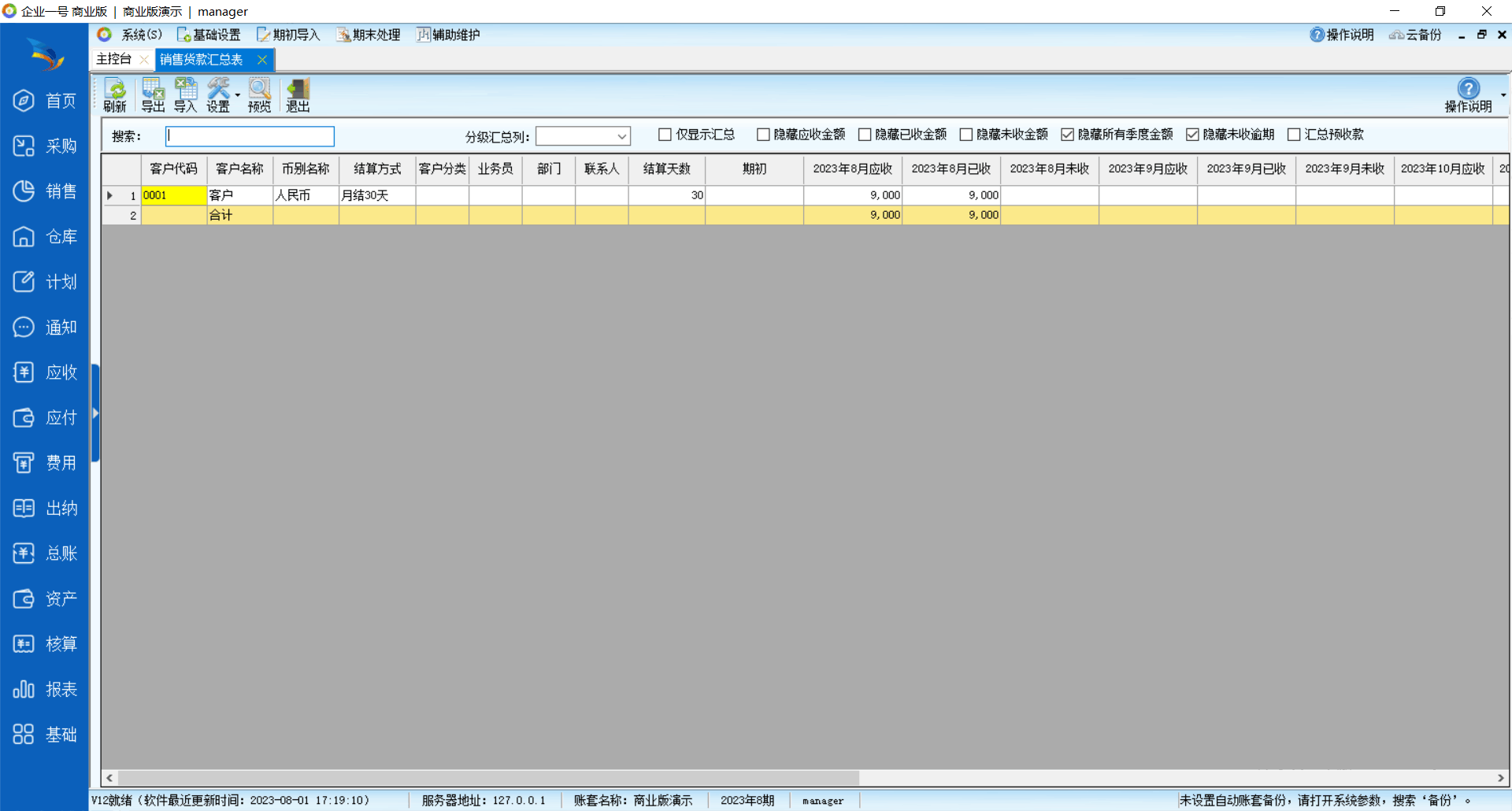Click the 导出 export icon
The height and width of the screenshot is (811, 1512).
coord(153,95)
